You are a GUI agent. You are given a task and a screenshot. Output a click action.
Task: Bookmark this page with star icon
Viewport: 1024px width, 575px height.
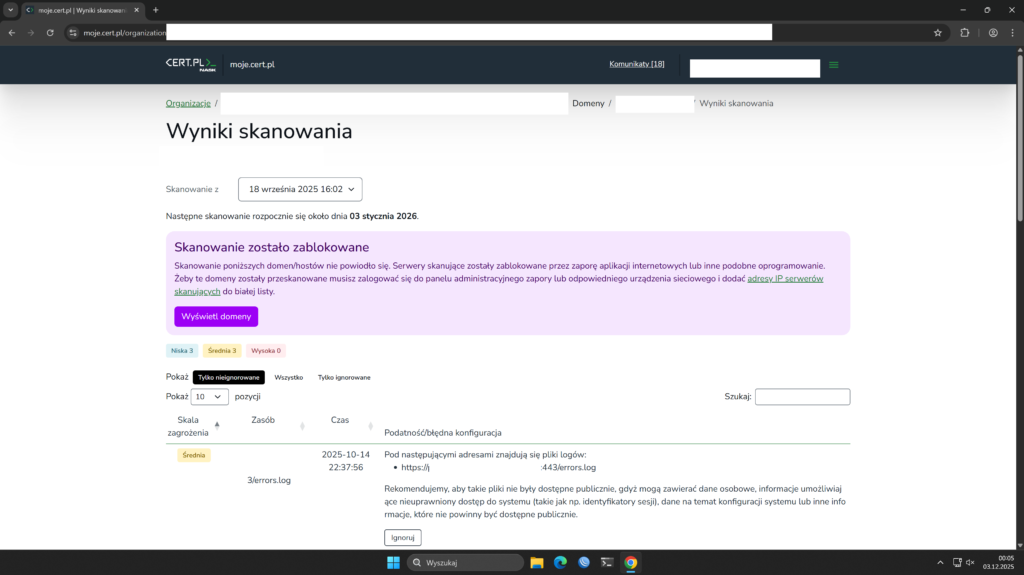coord(938,33)
